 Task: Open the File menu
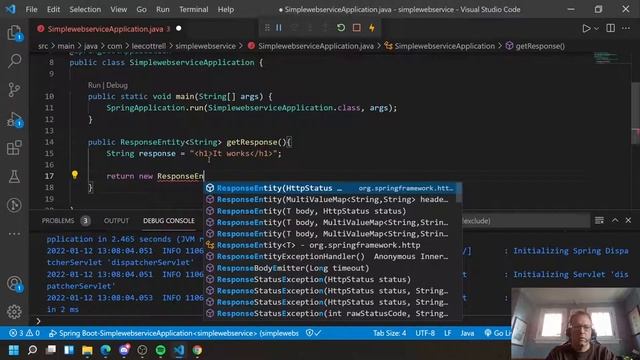(x=31, y=9)
